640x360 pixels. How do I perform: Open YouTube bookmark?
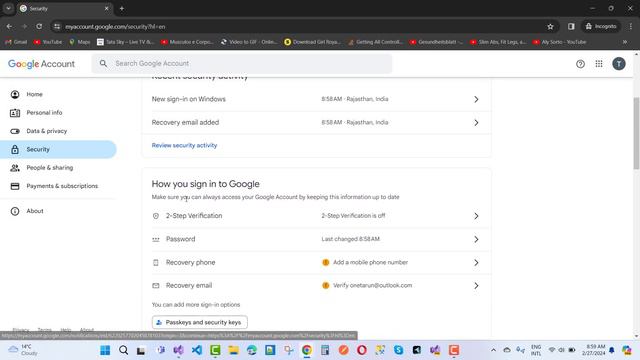point(48,42)
